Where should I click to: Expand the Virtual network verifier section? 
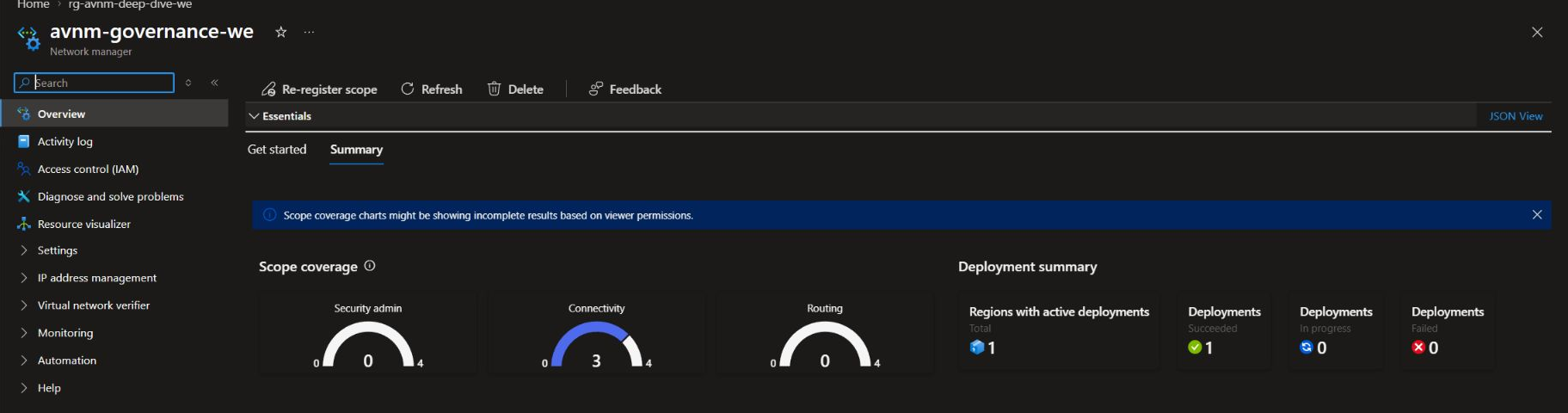pyautogui.click(x=24, y=305)
